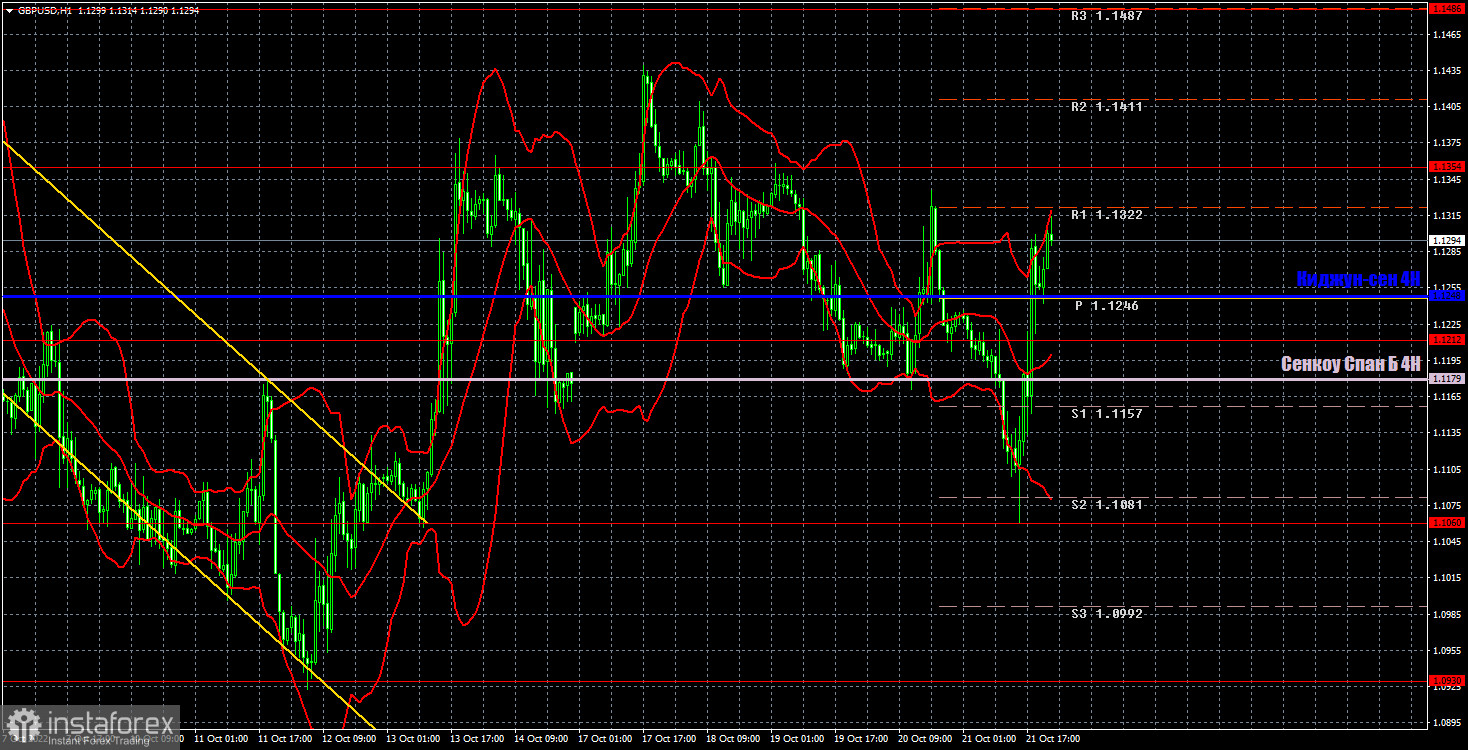Click the triangle arrow beside GBPUSD,H1 title
The height and width of the screenshot is (750, 1468).
coord(9,9)
